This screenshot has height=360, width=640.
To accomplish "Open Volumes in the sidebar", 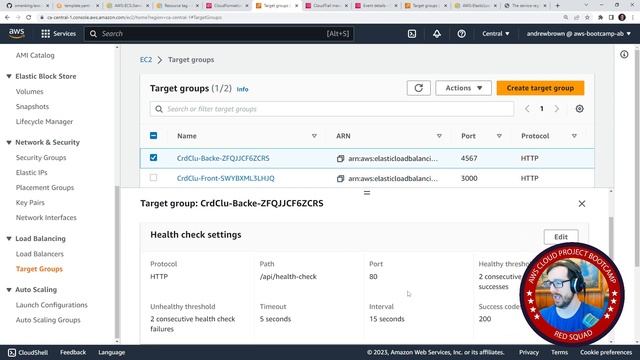I will pos(29,92).
